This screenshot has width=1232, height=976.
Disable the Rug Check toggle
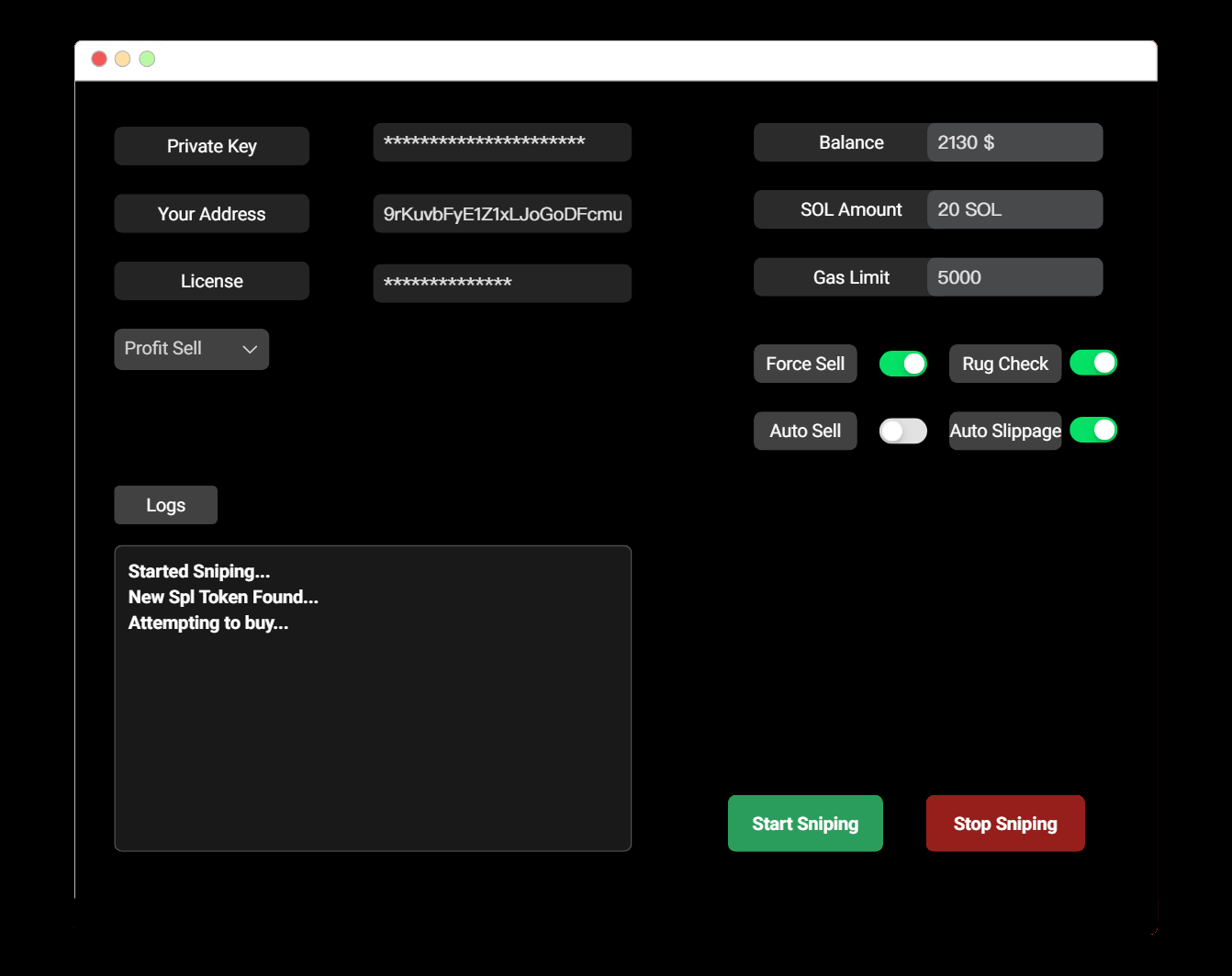1093,363
